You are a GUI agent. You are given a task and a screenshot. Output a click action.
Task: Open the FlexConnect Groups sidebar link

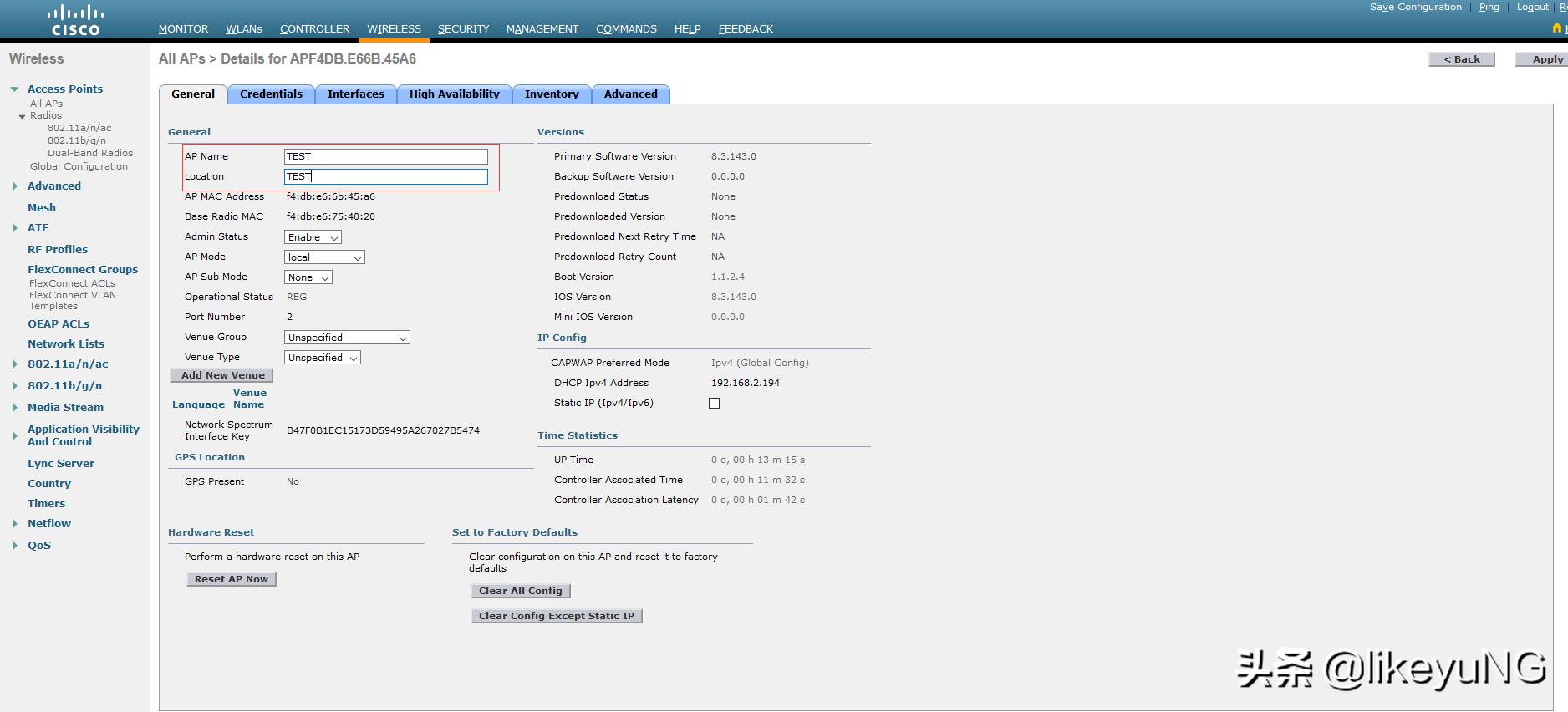[x=83, y=269]
